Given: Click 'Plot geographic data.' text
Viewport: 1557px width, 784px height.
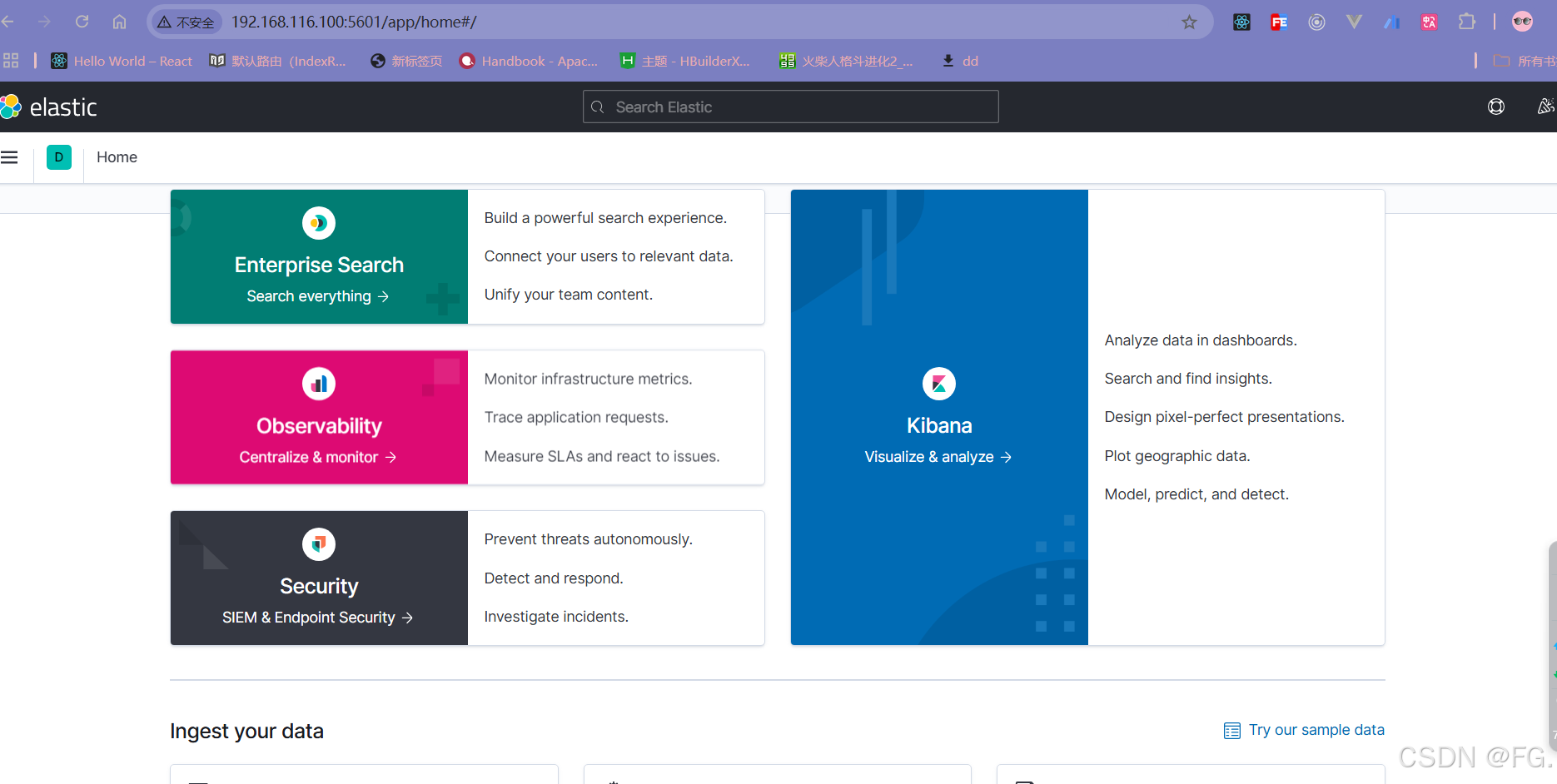Looking at the screenshot, I should [1177, 456].
